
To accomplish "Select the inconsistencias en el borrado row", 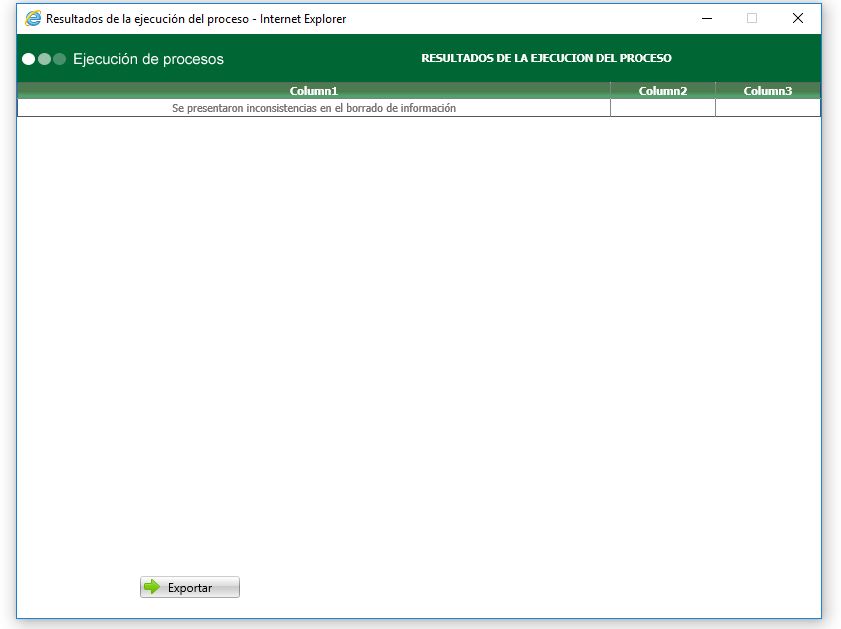I will click(x=312, y=107).
